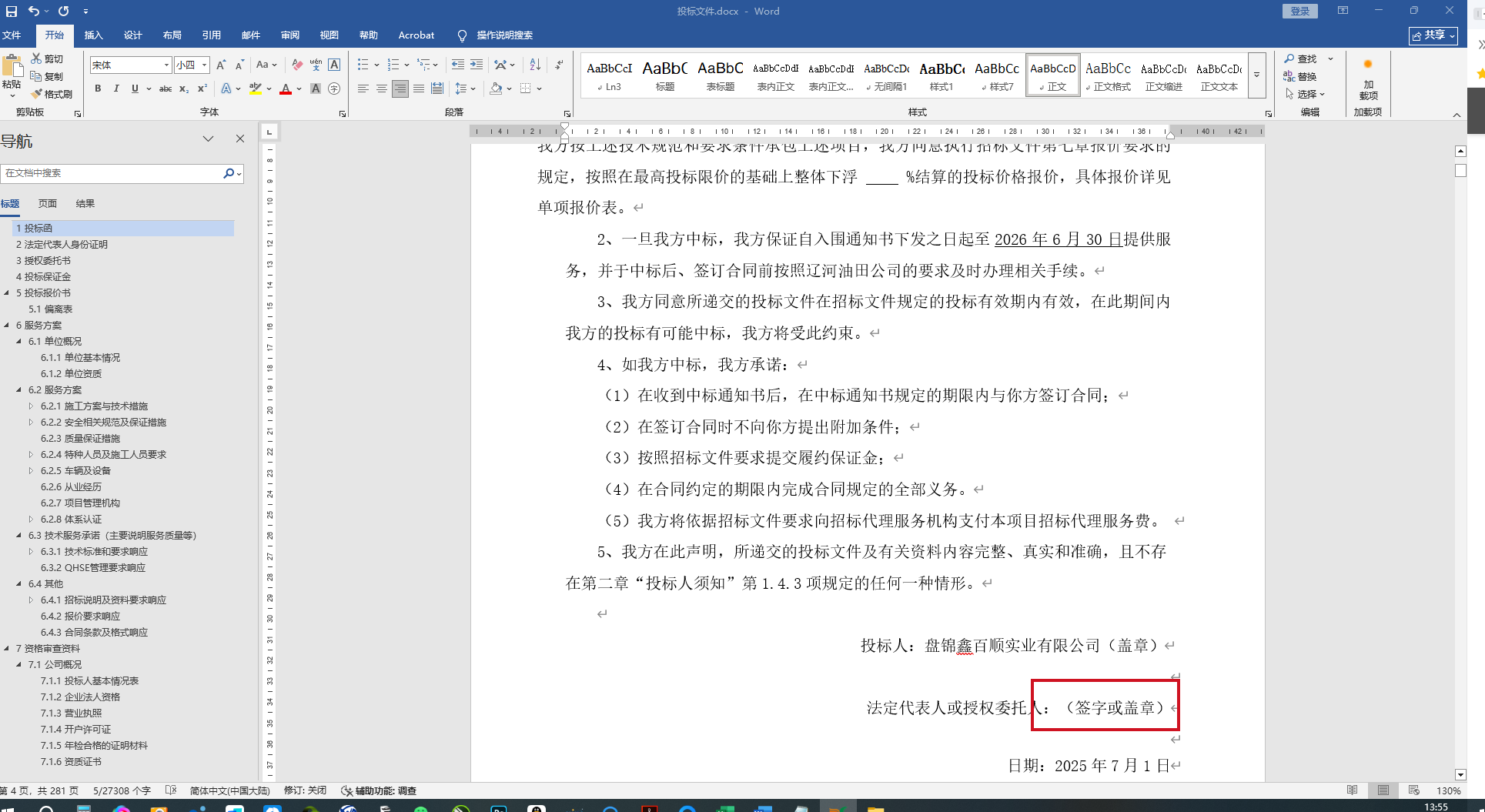Open the line spacing dropdown
Image resolution: width=1485 pixels, height=812 pixels.
click(x=466, y=89)
